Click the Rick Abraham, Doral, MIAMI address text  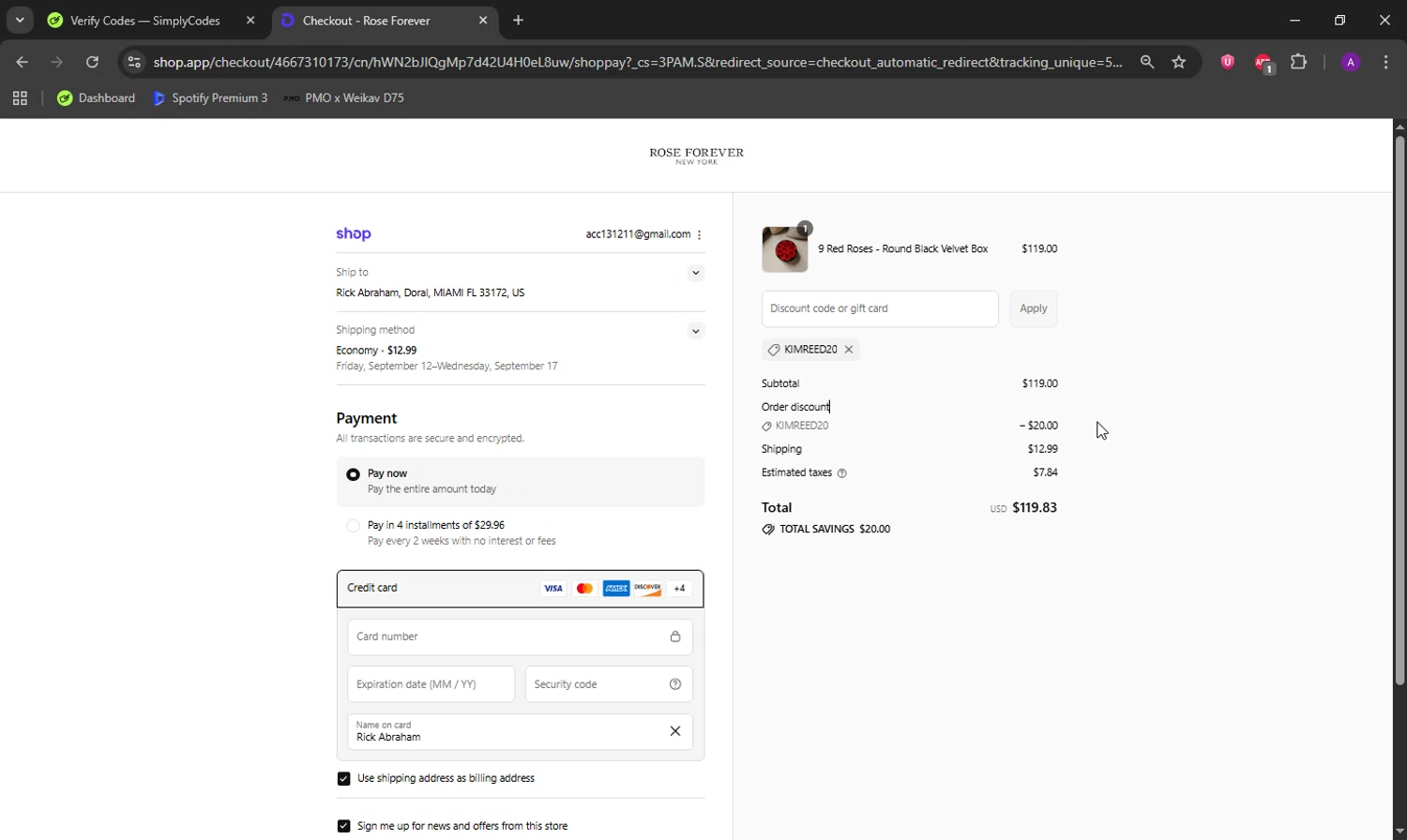430,293
